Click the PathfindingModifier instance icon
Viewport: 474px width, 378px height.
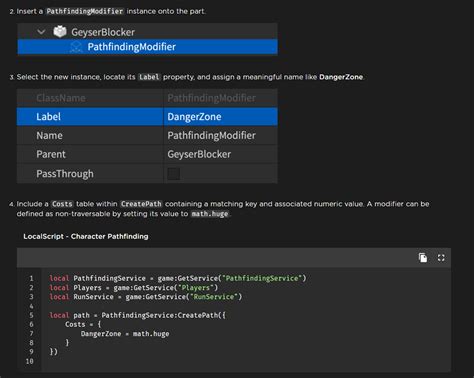point(76,47)
